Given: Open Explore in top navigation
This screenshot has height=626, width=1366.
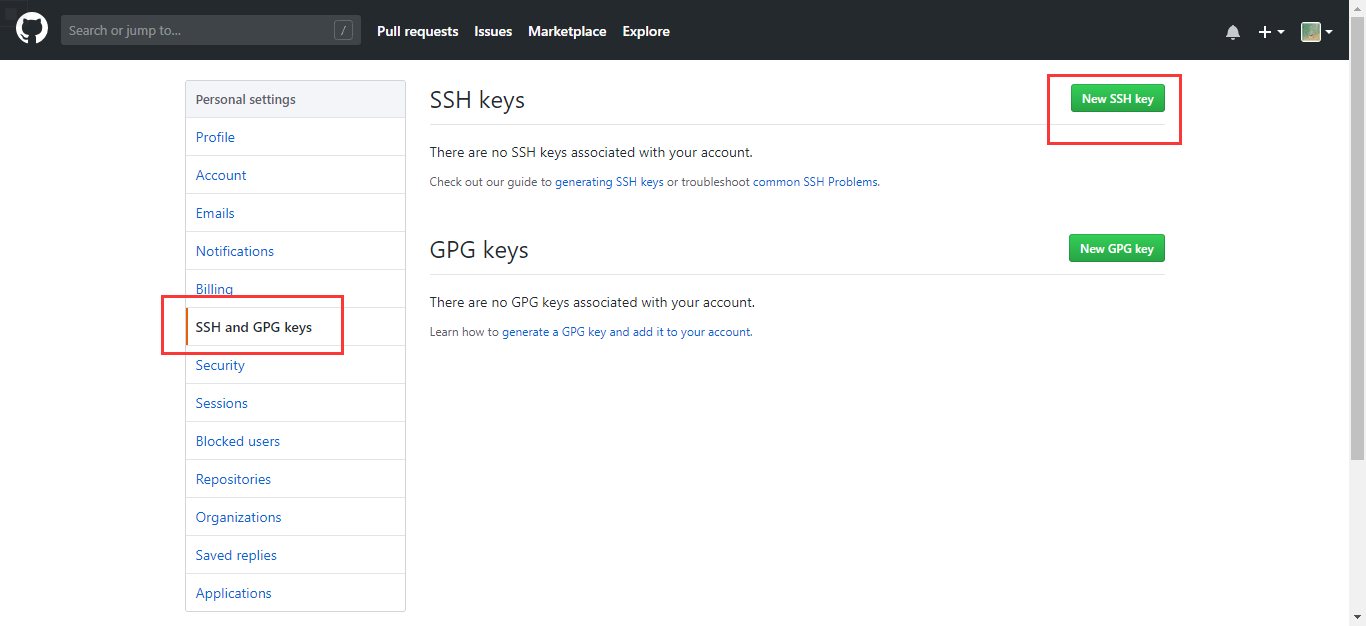Looking at the screenshot, I should [646, 32].
